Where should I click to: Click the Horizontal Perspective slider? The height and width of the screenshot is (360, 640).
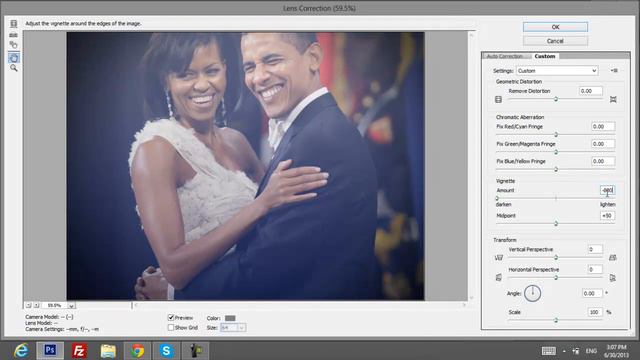556,278
